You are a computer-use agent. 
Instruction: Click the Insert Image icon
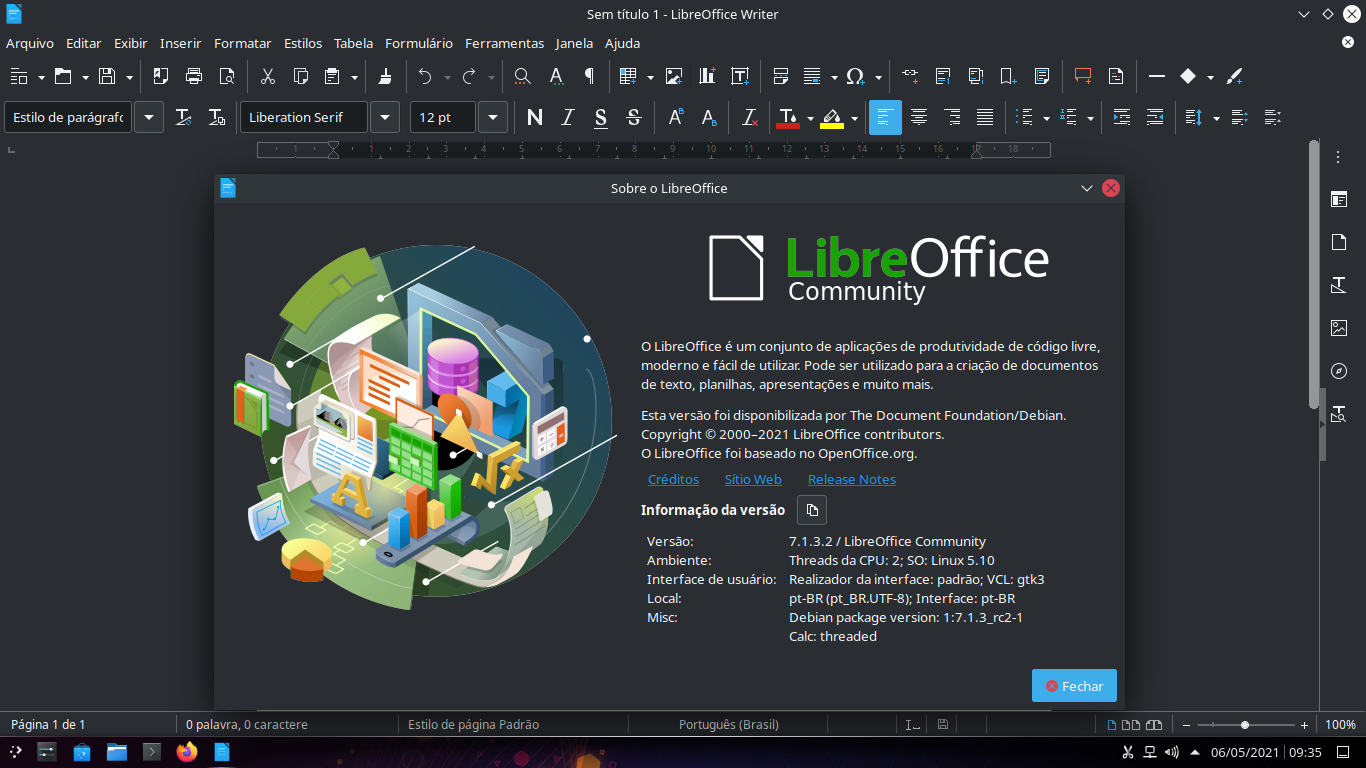pyautogui.click(x=674, y=76)
